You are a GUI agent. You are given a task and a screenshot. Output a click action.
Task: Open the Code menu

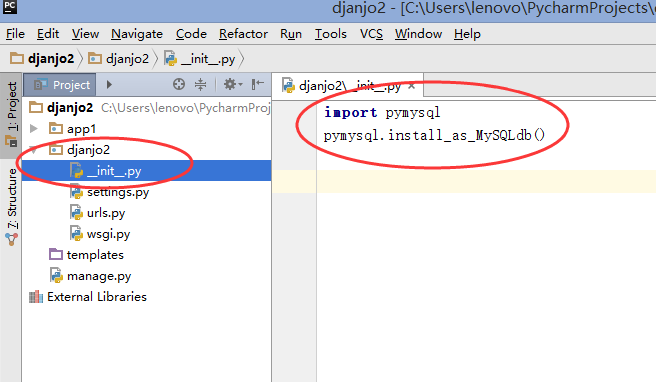(191, 34)
